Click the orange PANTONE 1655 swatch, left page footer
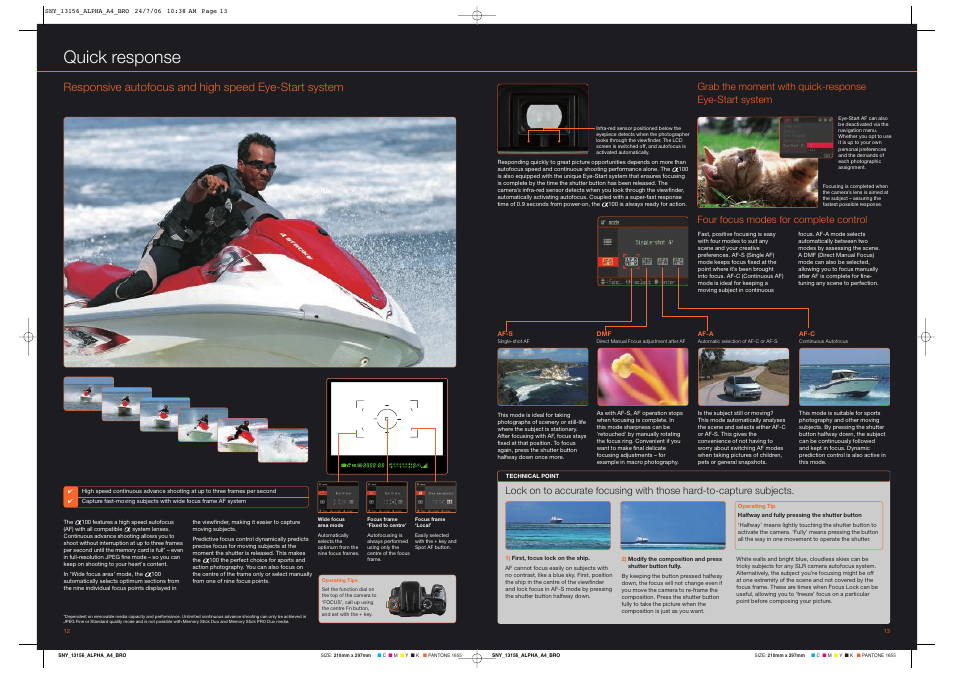 point(425,656)
